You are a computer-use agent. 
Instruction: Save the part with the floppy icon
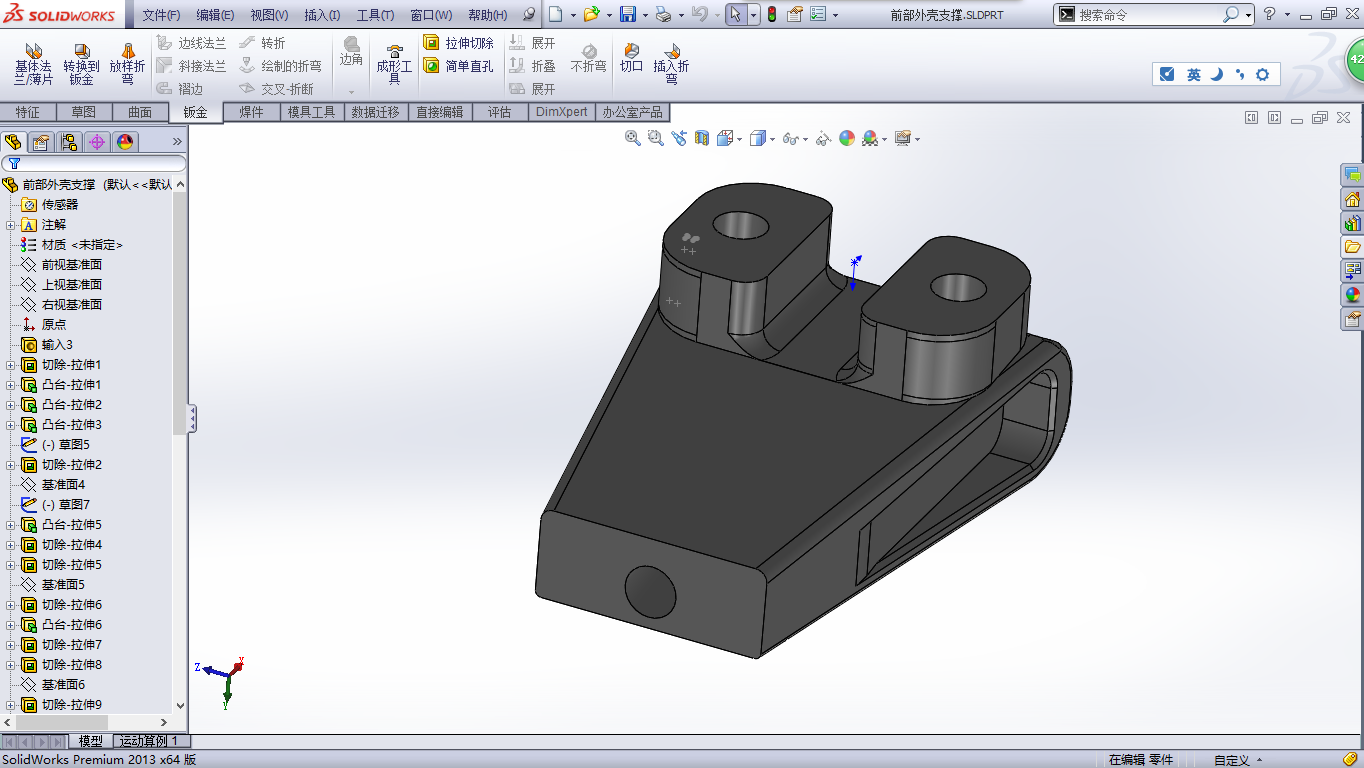pyautogui.click(x=628, y=14)
